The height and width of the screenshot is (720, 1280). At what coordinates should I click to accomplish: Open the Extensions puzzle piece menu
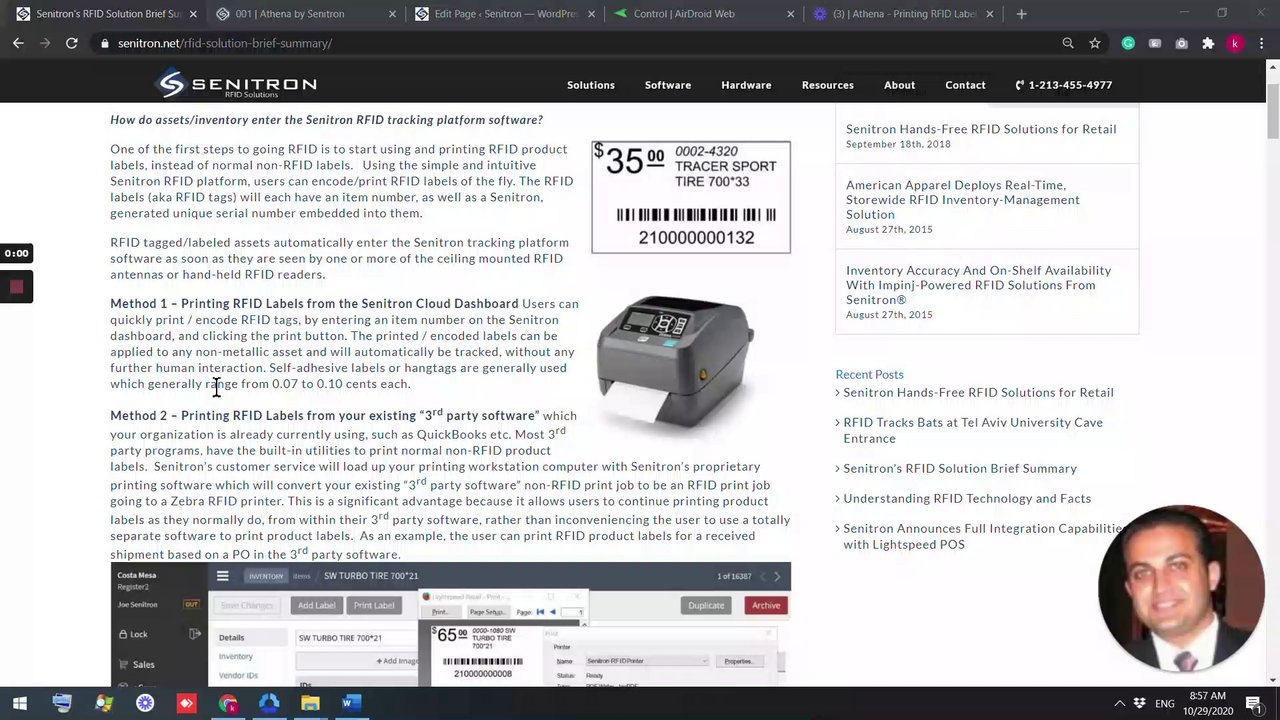[1208, 43]
